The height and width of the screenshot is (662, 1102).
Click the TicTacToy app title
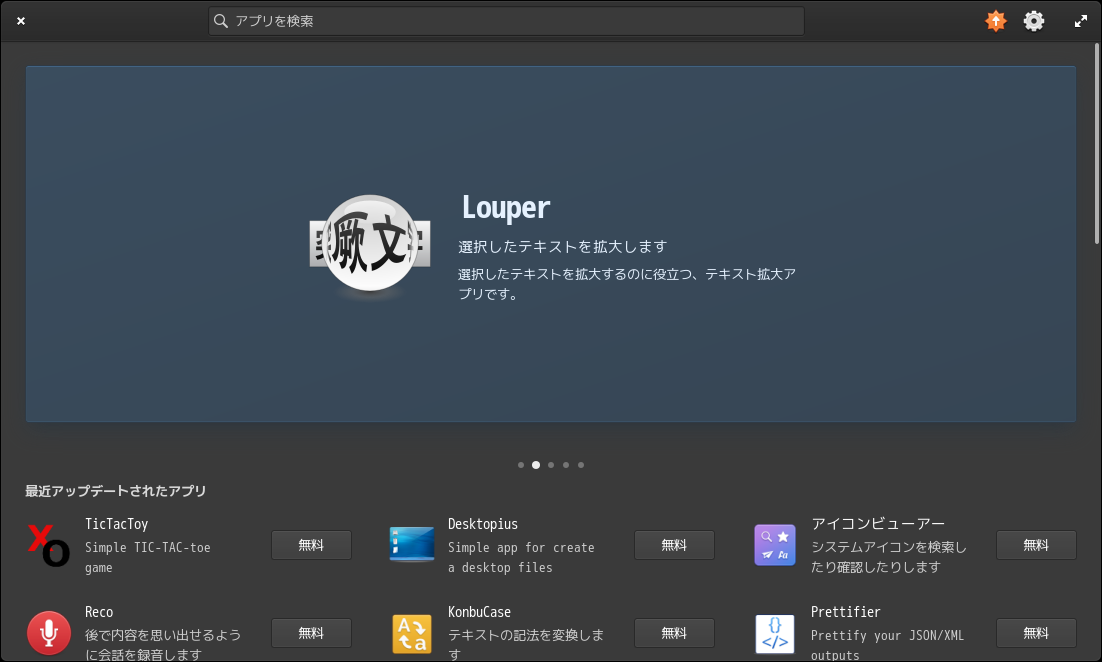pos(117,524)
